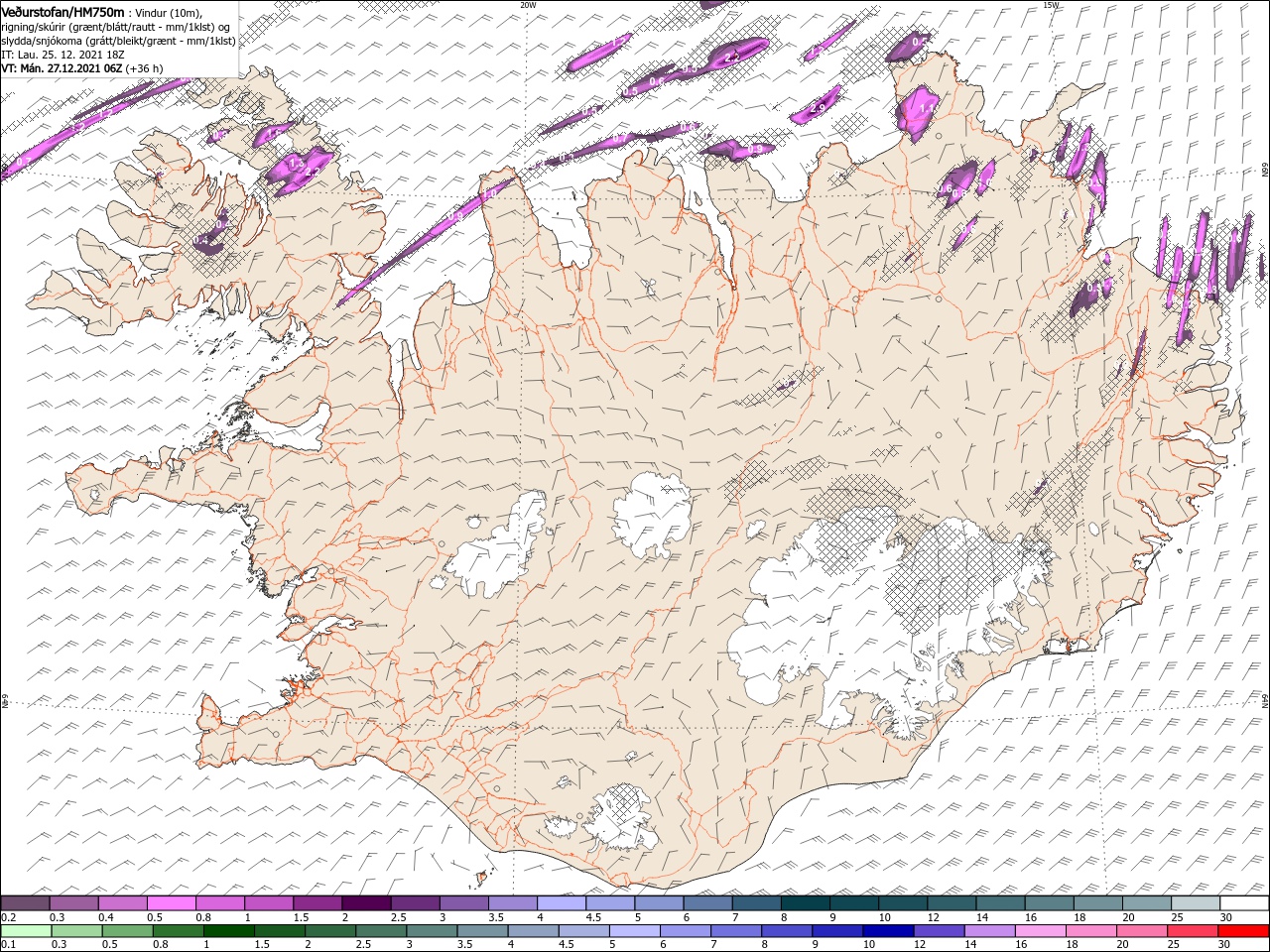The height and width of the screenshot is (952, 1270).
Task: Click the 'slydda/snjókoma' description line
Action: pos(118,41)
